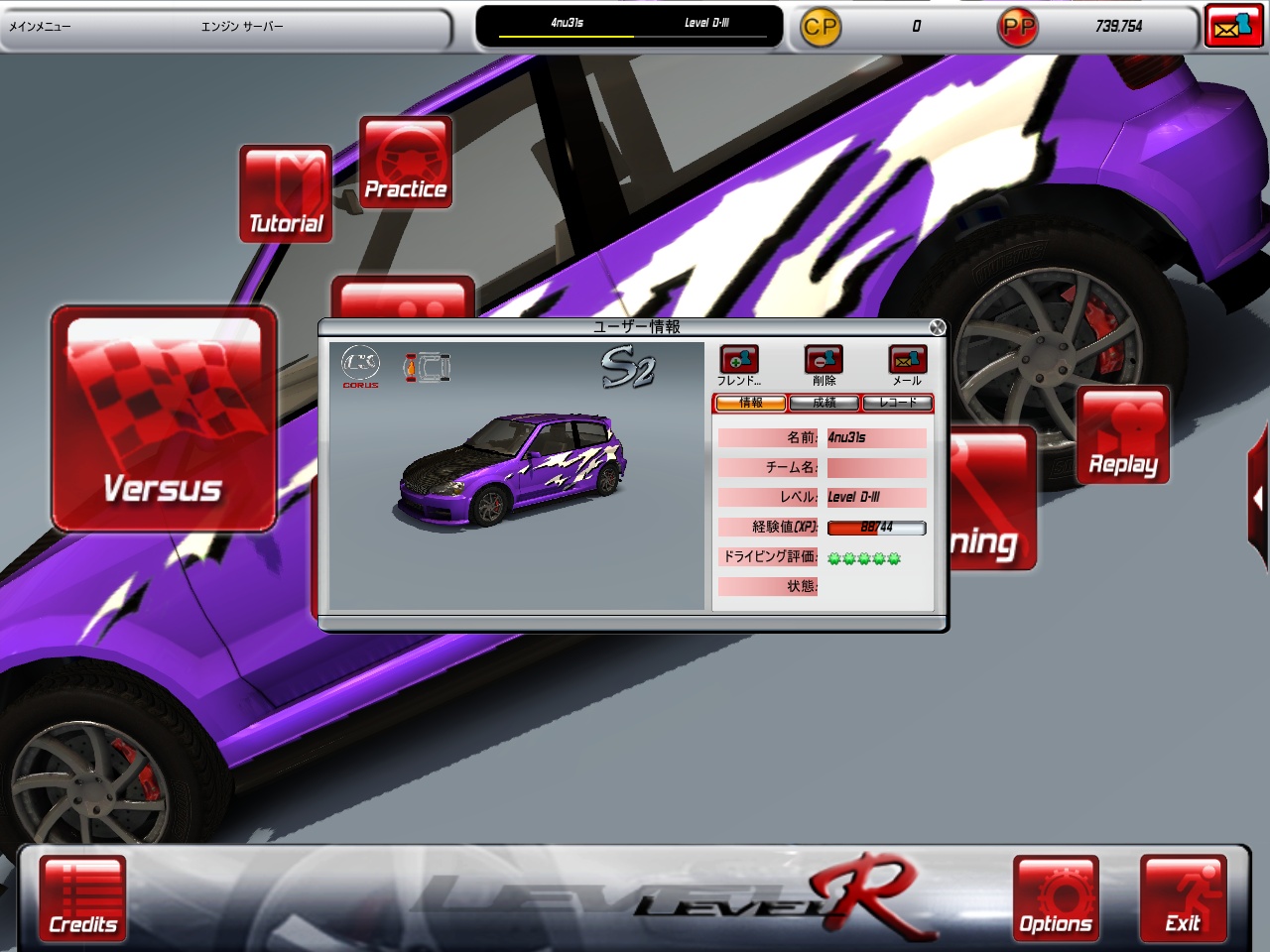Exit the game
This screenshot has height=952, width=1270.
pos(1183,897)
